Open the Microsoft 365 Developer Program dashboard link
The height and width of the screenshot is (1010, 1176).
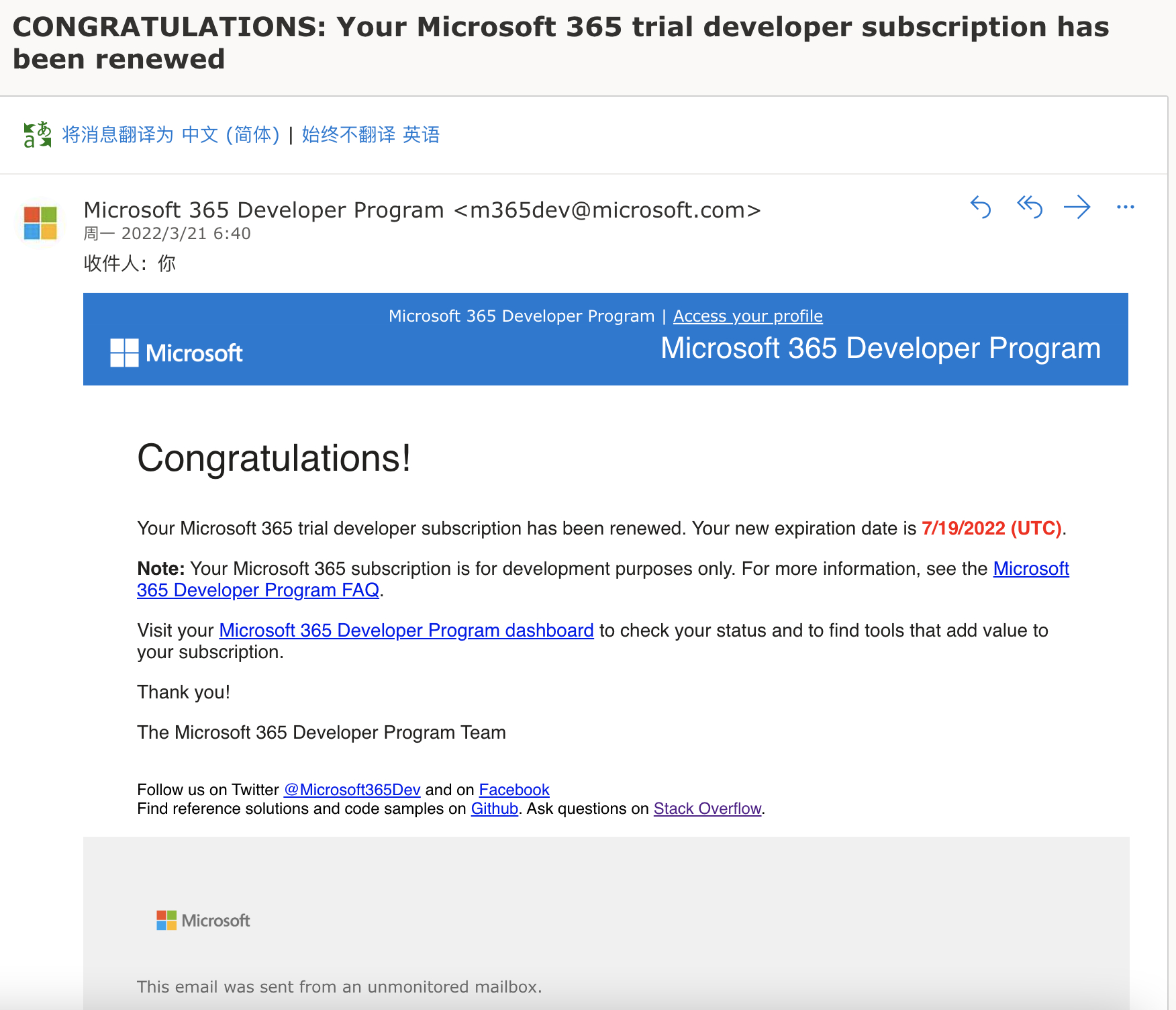click(x=406, y=631)
